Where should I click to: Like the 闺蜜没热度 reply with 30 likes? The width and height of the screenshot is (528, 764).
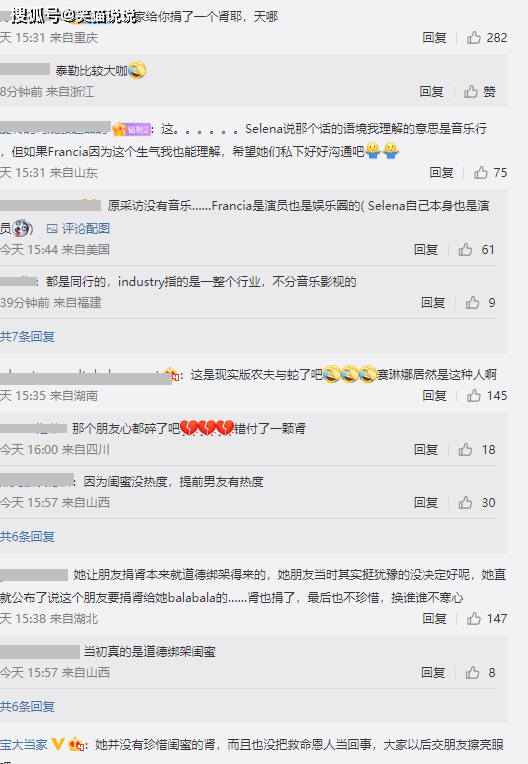pyautogui.click(x=465, y=502)
